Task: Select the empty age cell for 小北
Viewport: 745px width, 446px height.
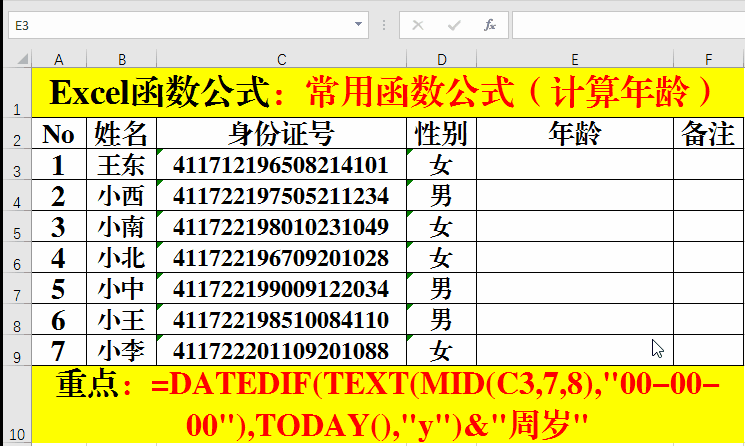Action: click(575, 257)
